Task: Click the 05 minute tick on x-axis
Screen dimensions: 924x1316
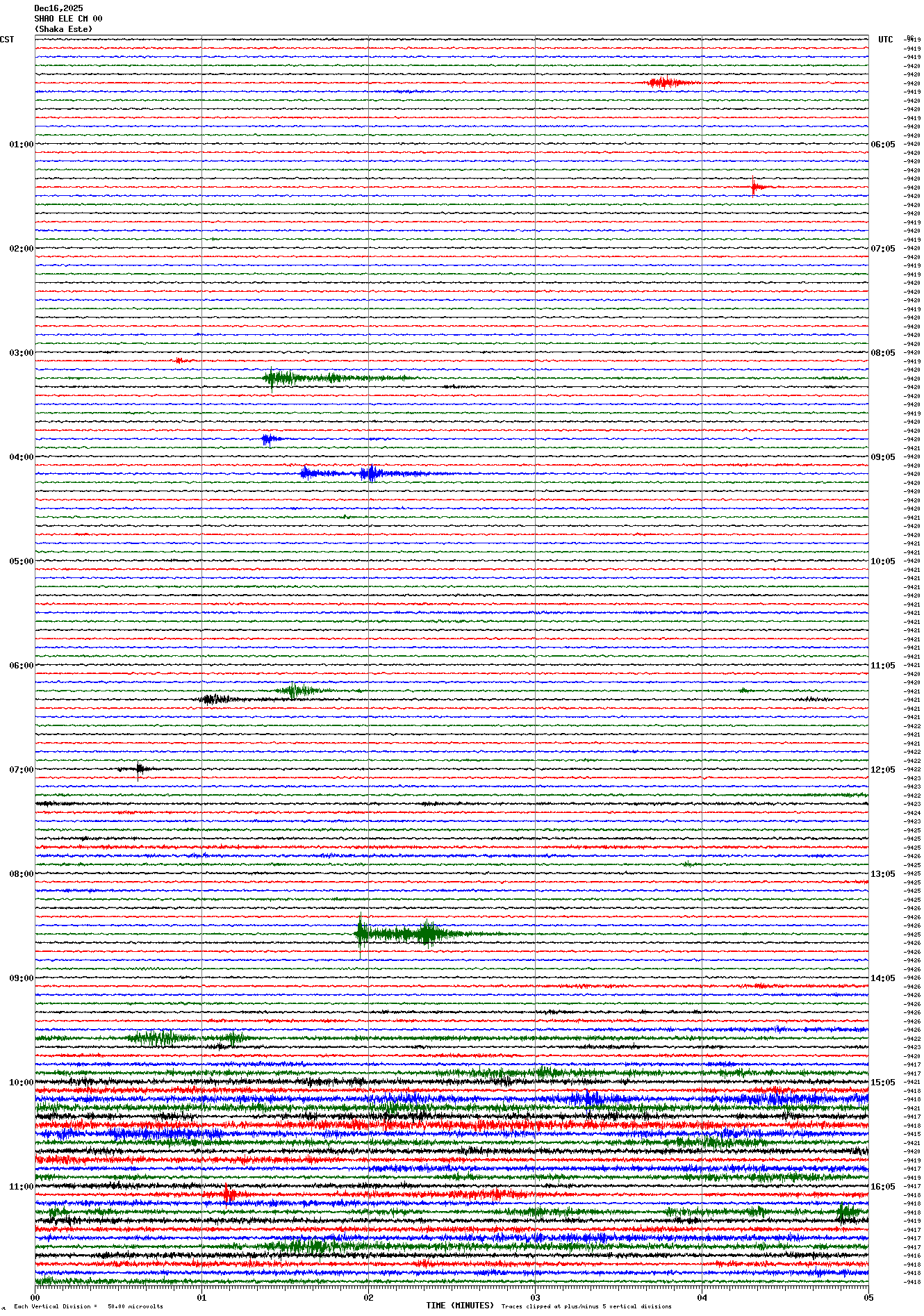Action: [868, 1297]
